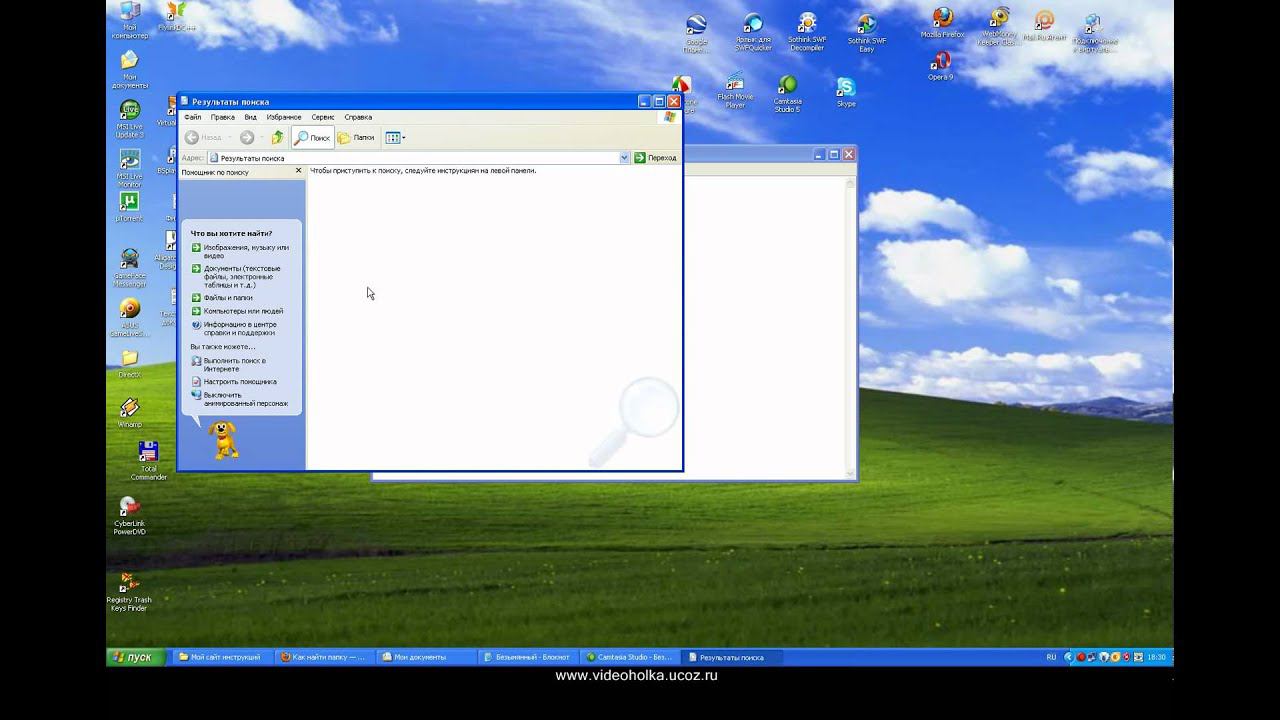Launch MSI Live Update 3 from the desktop
This screenshot has width=1280, height=720.
pos(129,116)
